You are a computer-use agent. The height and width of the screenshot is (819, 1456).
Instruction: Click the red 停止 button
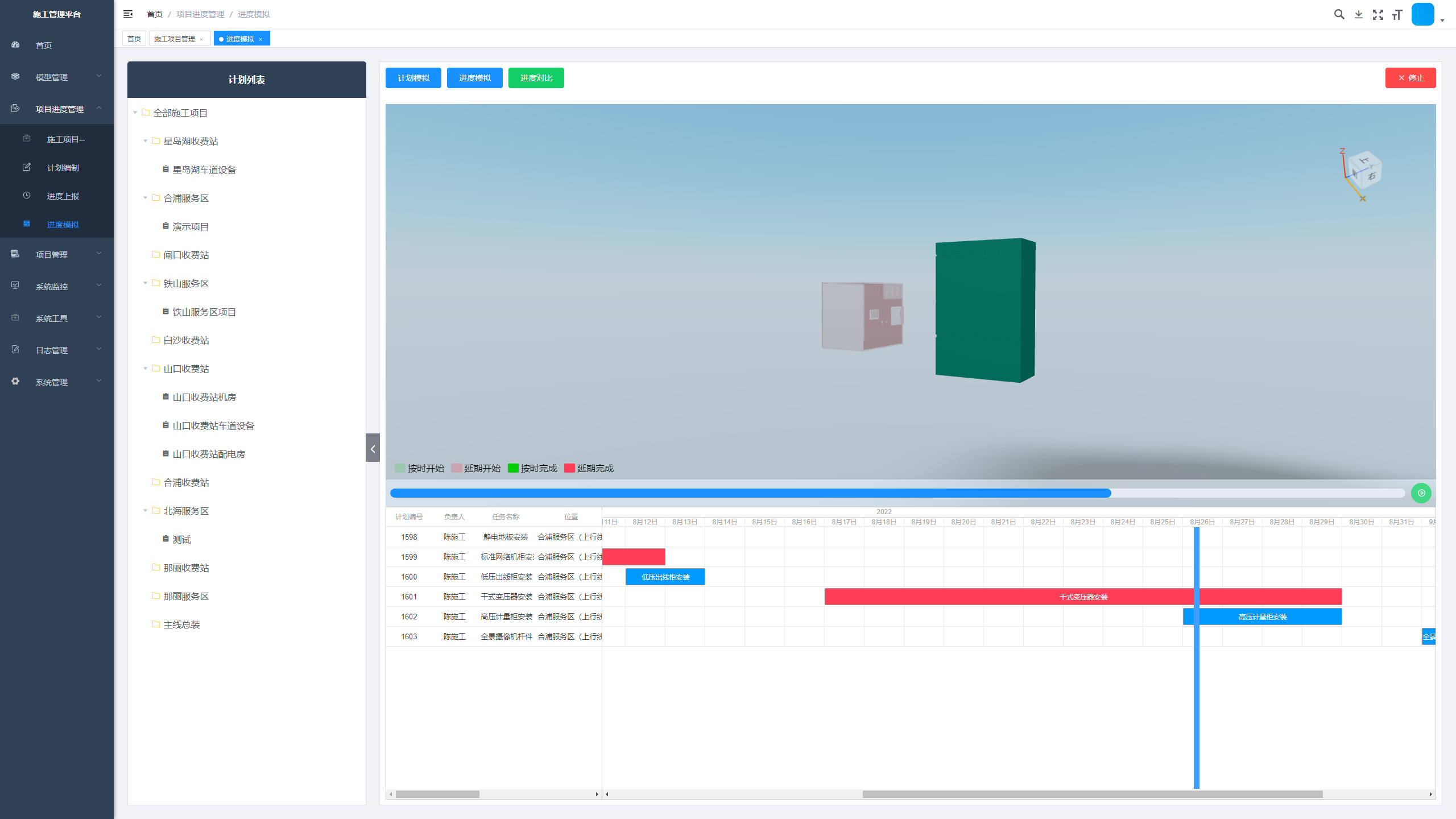point(1410,78)
